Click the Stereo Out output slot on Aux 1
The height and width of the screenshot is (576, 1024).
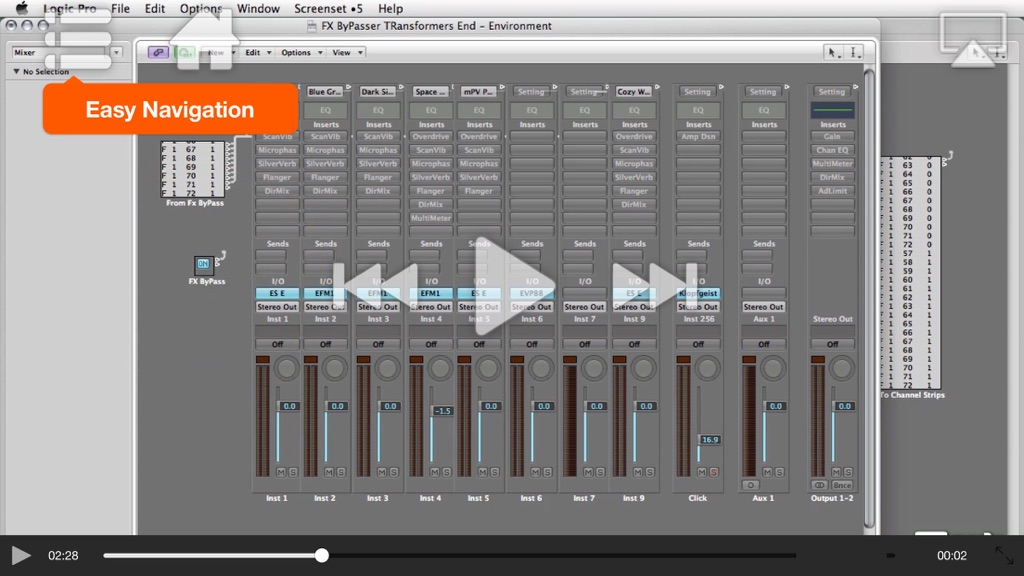click(x=763, y=306)
